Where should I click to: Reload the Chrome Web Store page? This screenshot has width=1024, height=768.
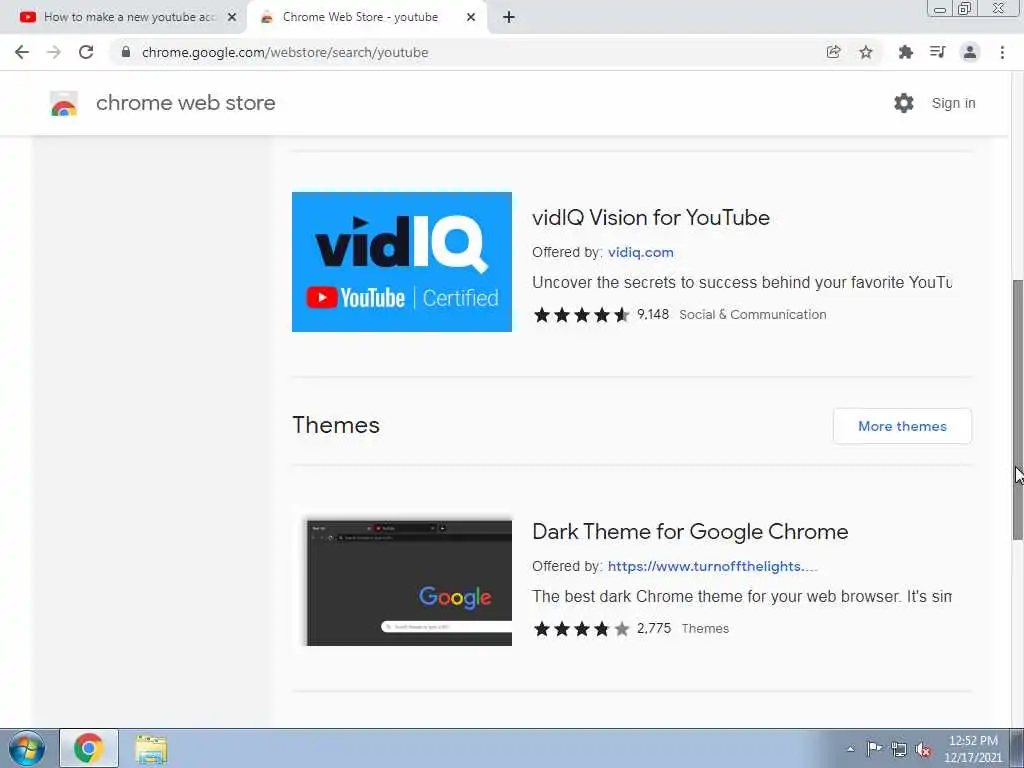[86, 52]
